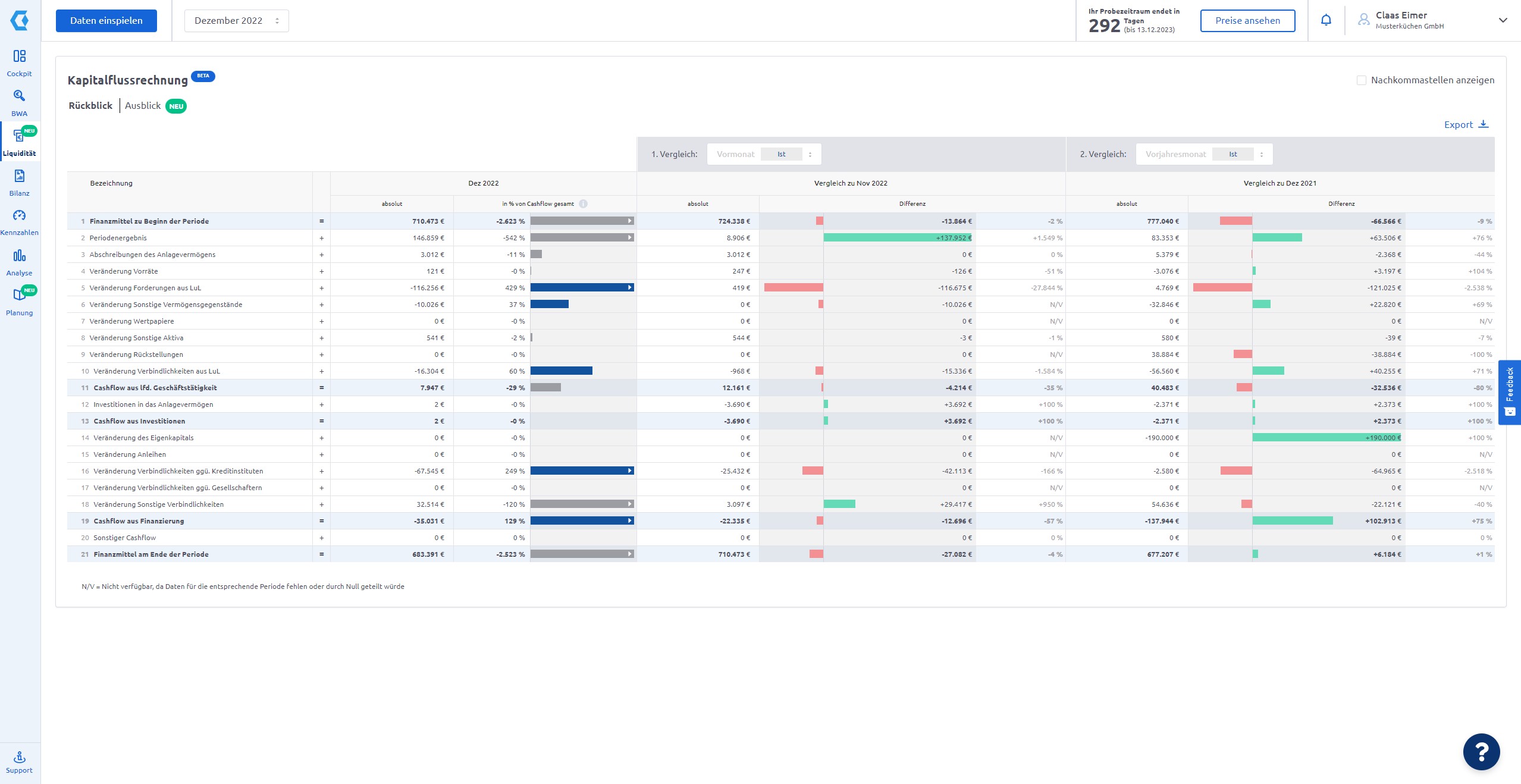This screenshot has width=1521, height=784.
Task: Toggle Ist in second Vergleich selector
Action: click(1233, 154)
